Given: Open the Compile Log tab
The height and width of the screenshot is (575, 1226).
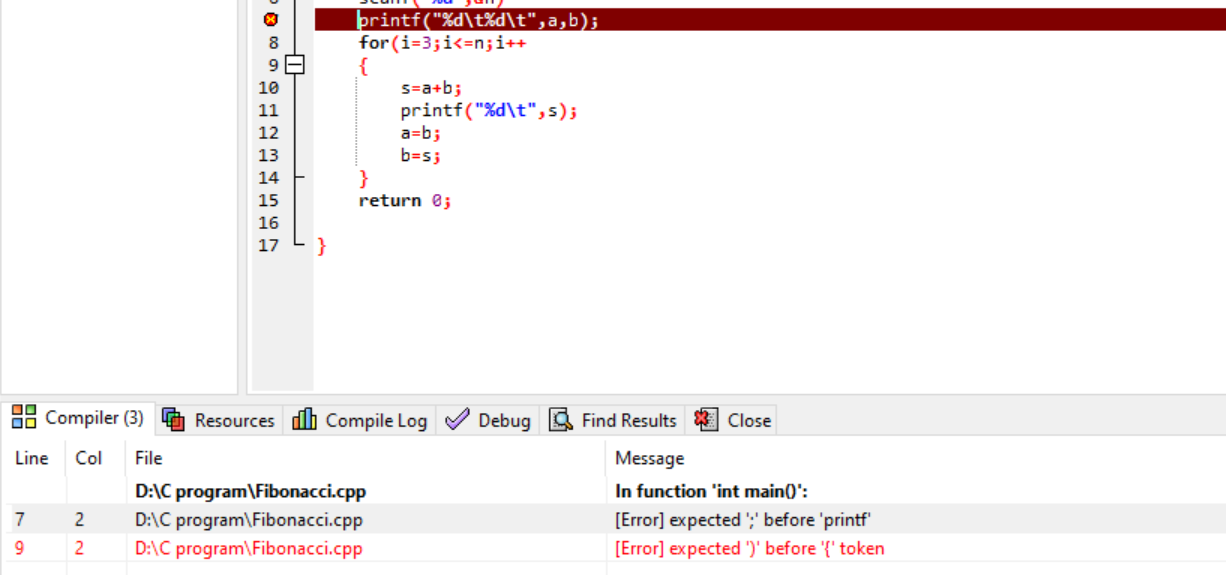Looking at the screenshot, I should tap(360, 420).
